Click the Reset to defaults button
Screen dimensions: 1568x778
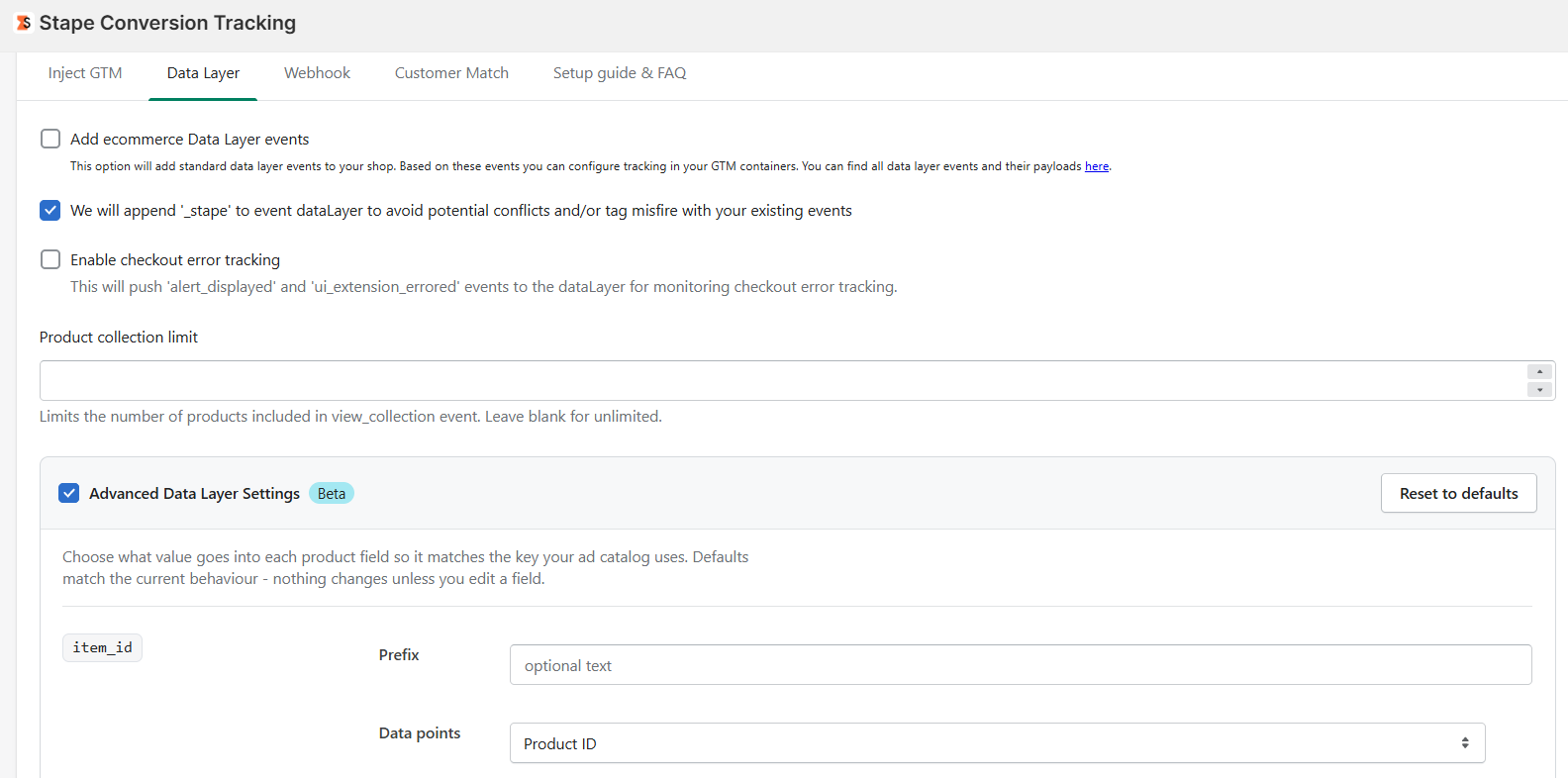coord(1458,493)
